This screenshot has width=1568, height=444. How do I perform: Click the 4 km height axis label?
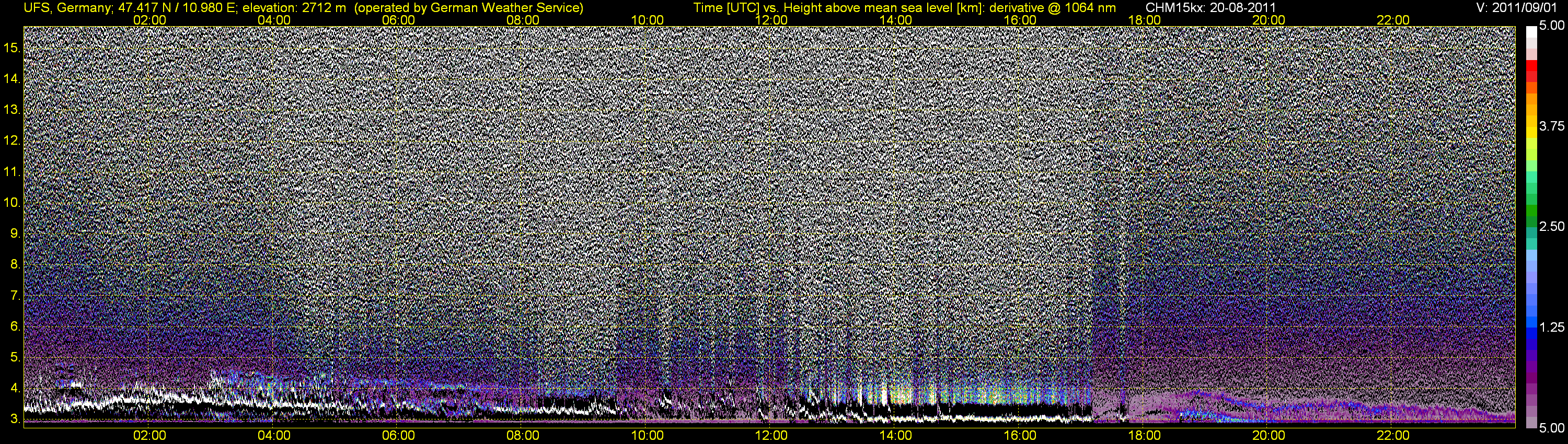click(x=15, y=388)
